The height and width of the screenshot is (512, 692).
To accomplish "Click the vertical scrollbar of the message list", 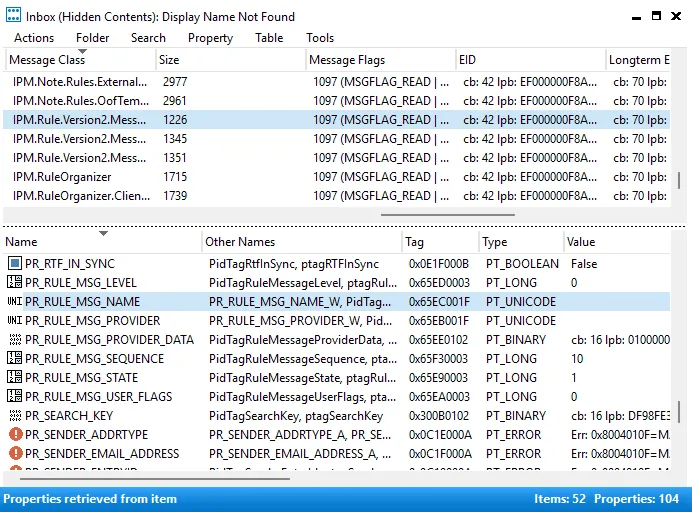I will (679, 180).
